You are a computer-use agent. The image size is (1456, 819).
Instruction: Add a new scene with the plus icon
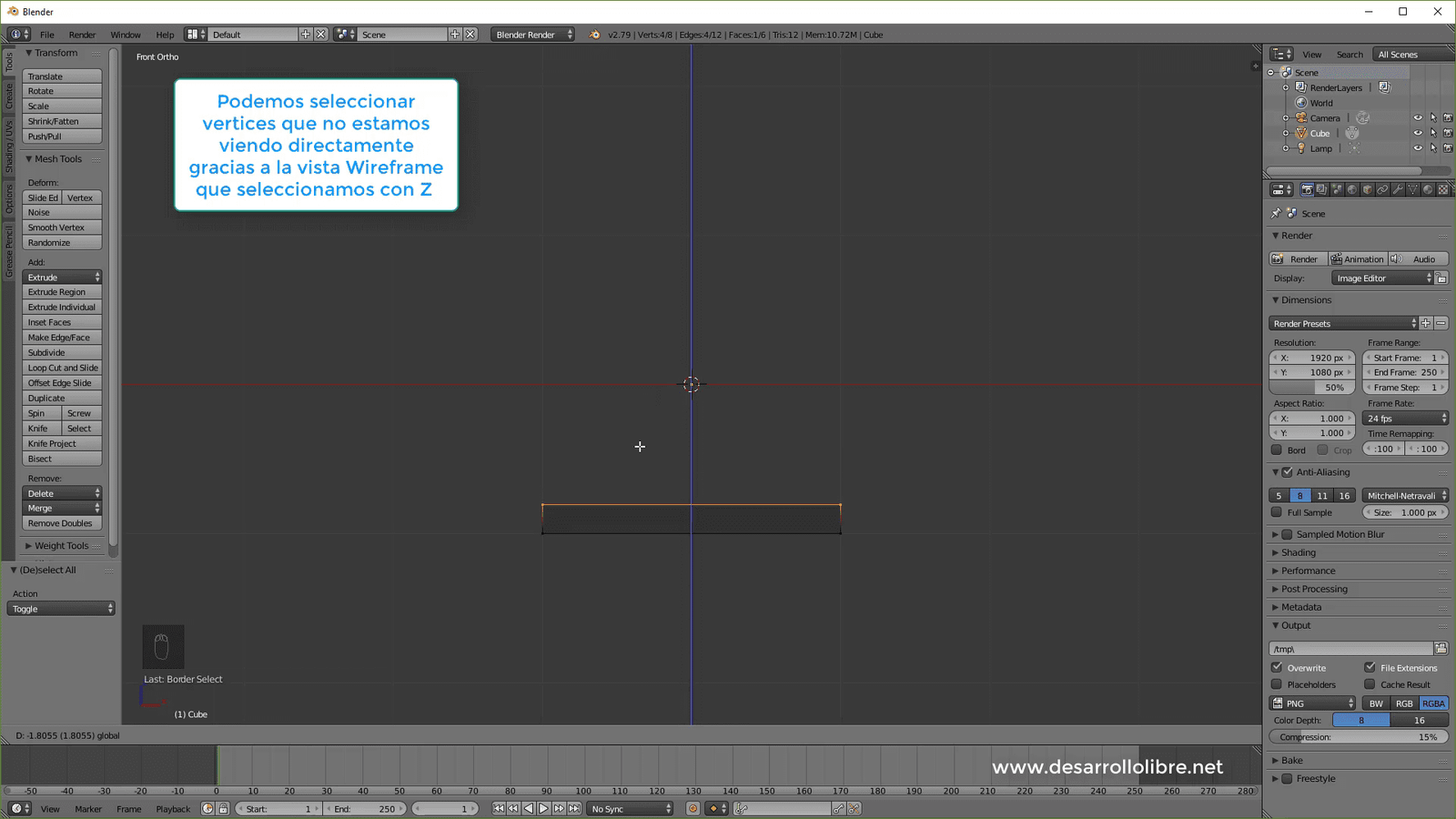(x=455, y=35)
